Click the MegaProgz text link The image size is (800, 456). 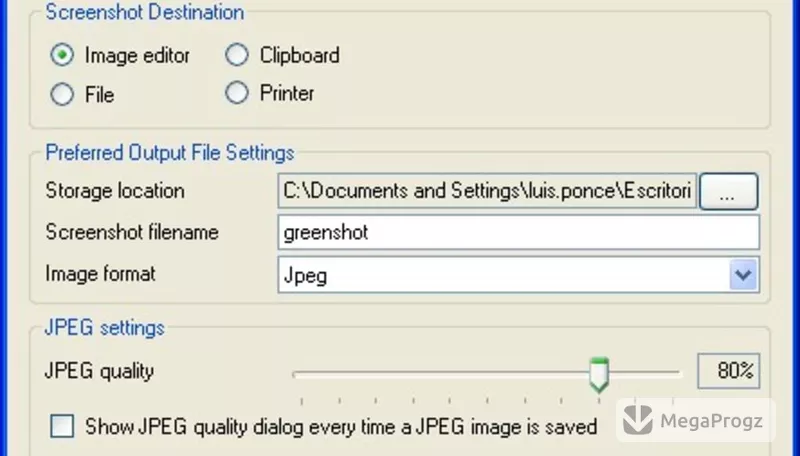click(x=711, y=421)
